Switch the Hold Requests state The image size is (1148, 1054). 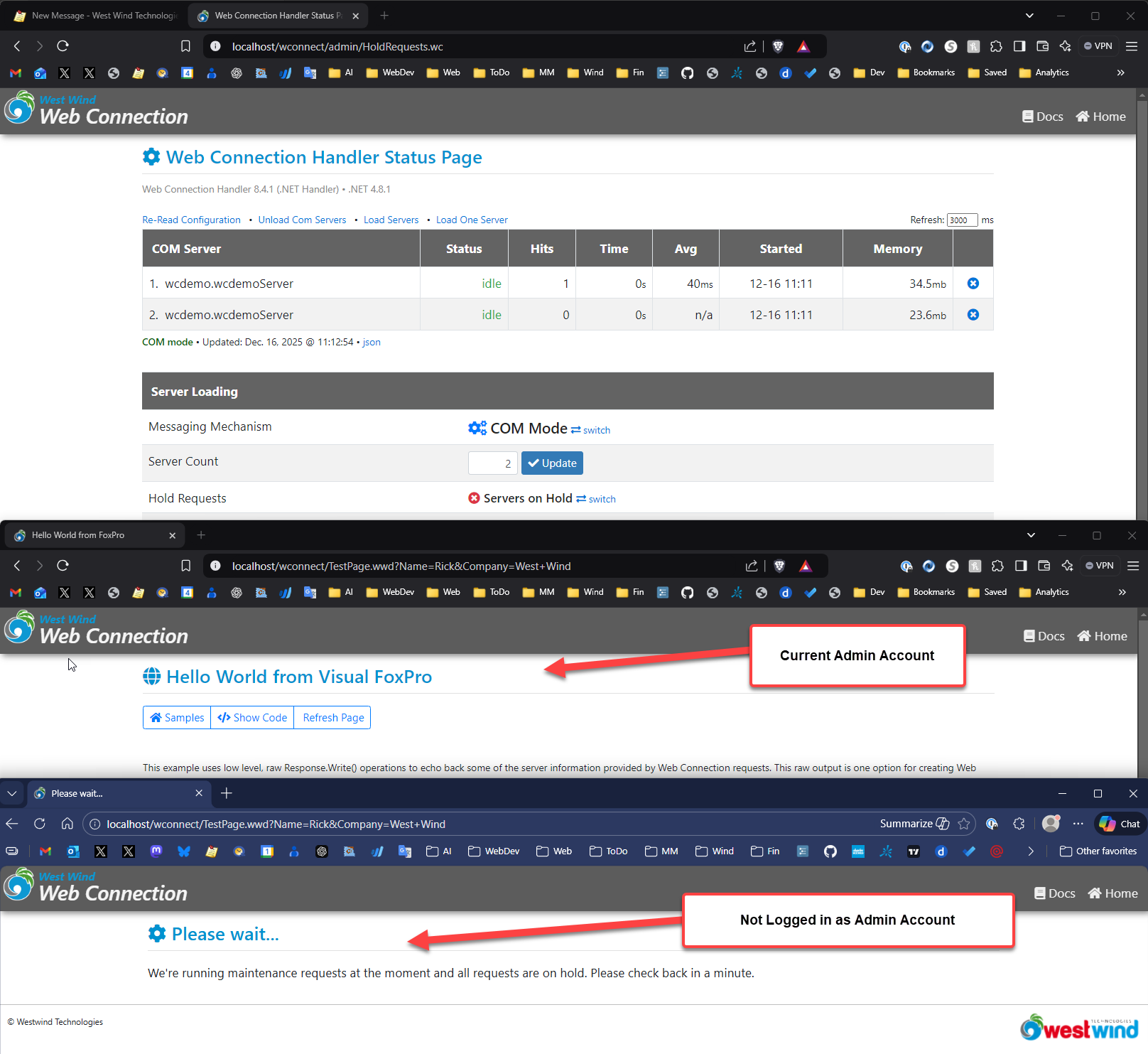pos(595,499)
